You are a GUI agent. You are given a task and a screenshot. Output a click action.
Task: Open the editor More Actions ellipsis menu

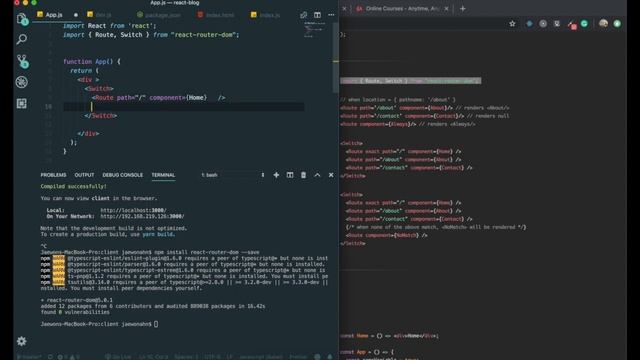(x=331, y=15)
